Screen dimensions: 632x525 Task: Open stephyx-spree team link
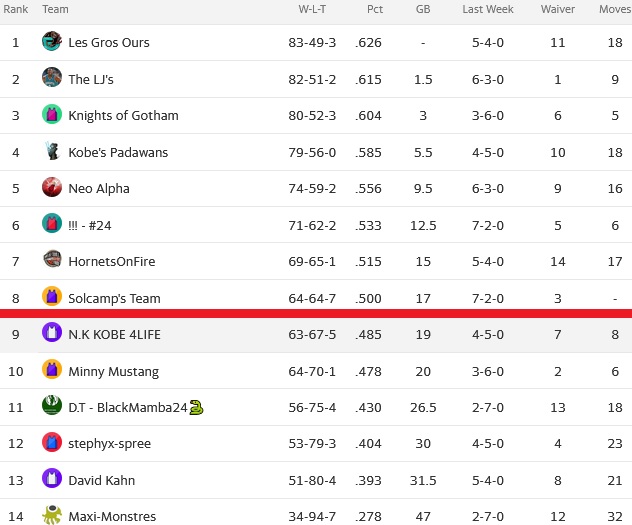coord(110,444)
